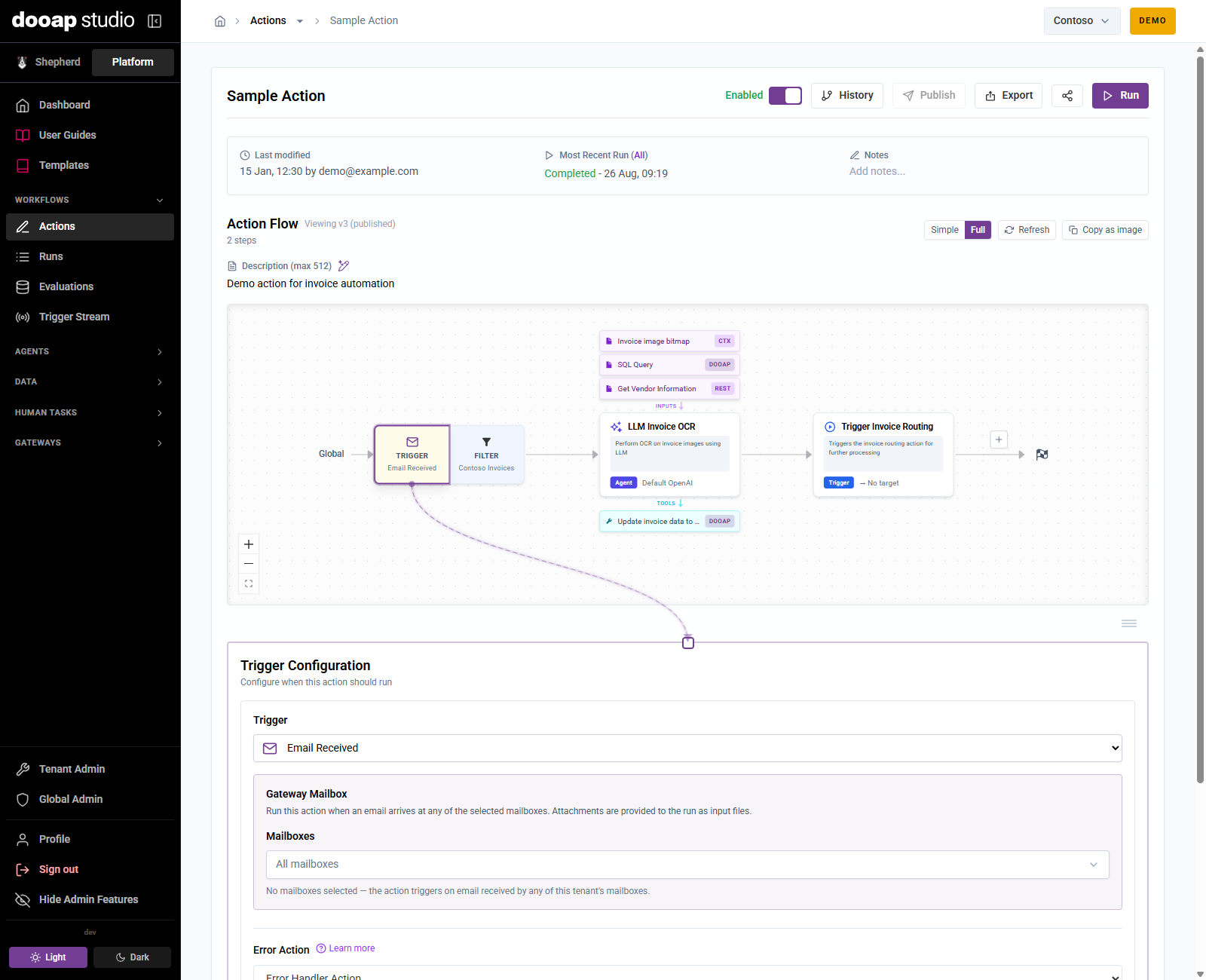
Task: Open the Dashboard sidebar item
Action: point(90,105)
